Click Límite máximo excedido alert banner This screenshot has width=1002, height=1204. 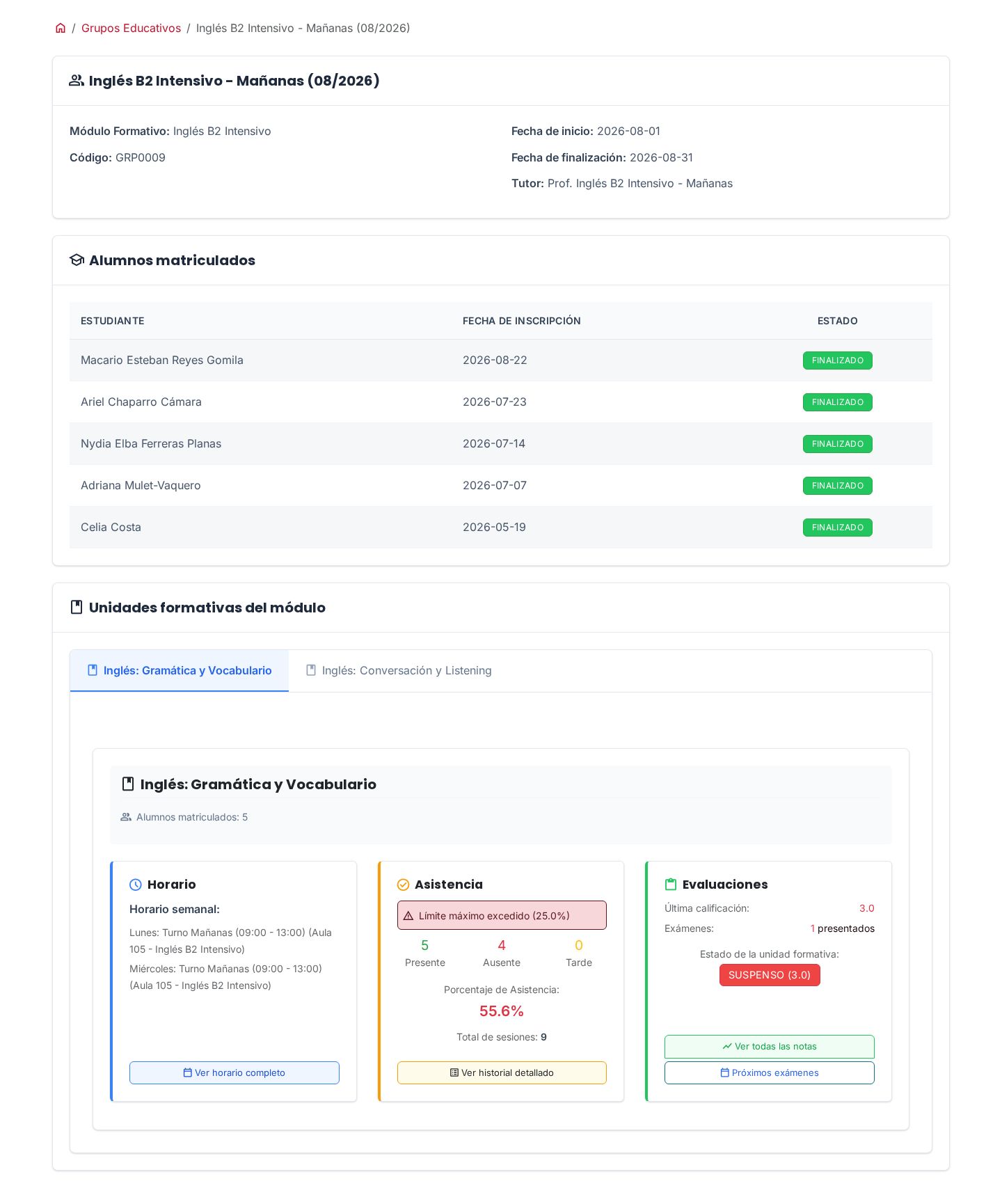coord(502,915)
